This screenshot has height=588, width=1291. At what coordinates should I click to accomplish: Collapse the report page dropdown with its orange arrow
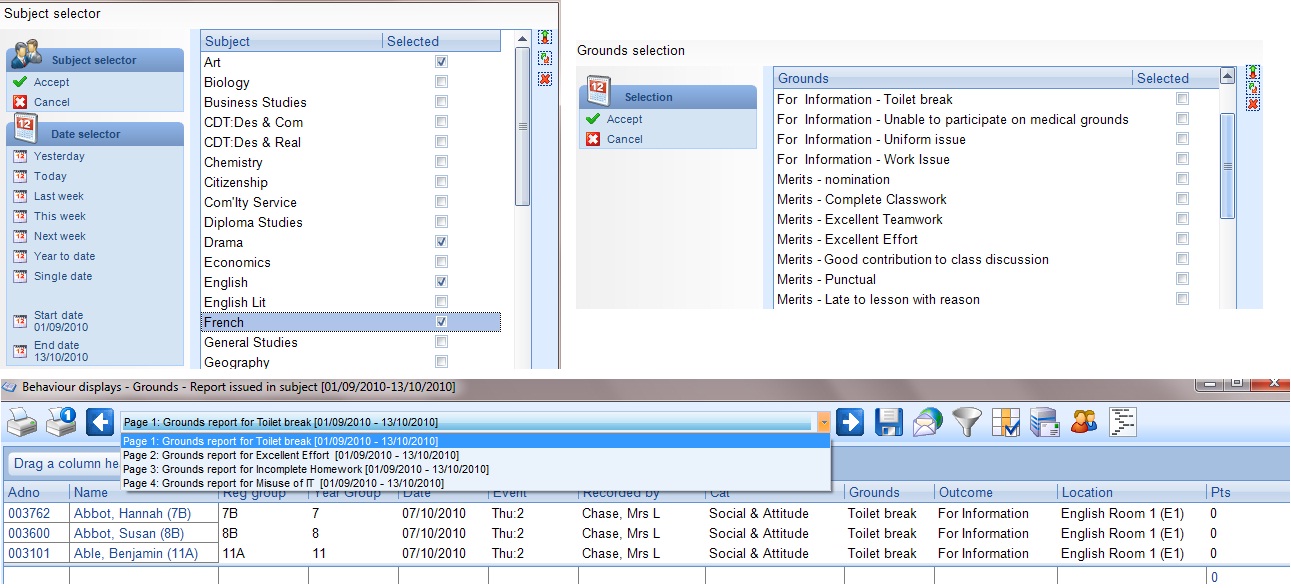(824, 422)
